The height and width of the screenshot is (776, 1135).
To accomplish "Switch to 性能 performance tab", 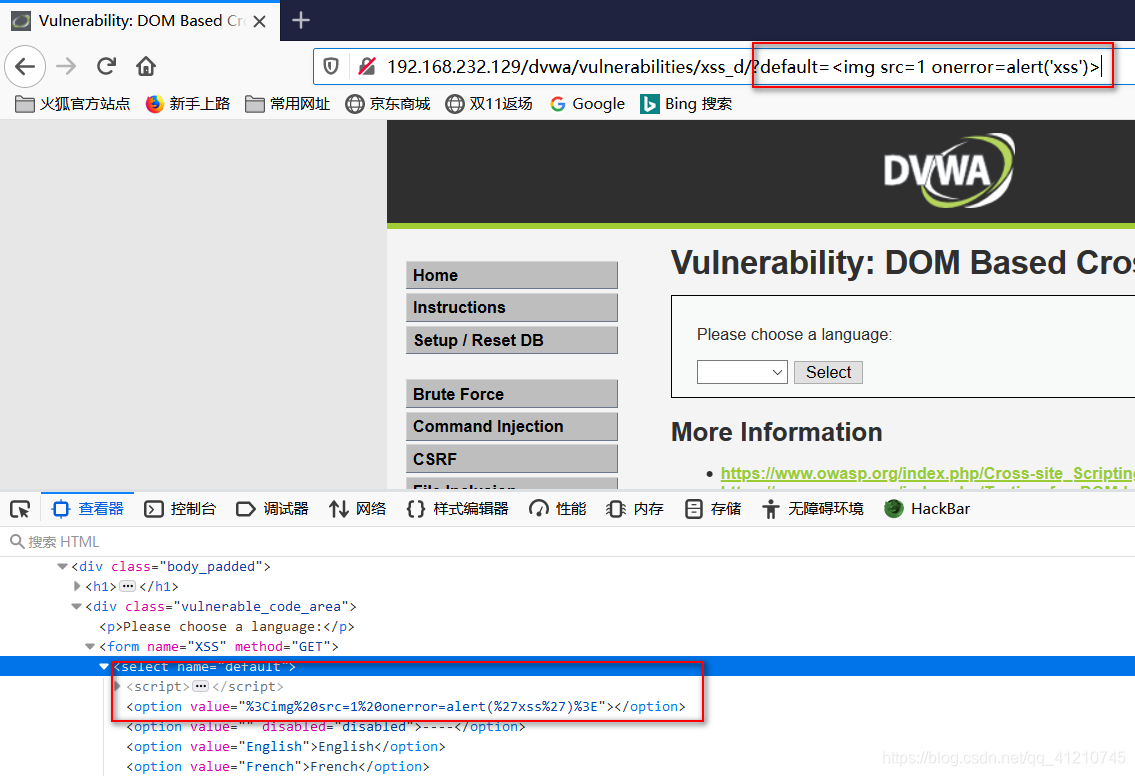I will [x=557, y=509].
